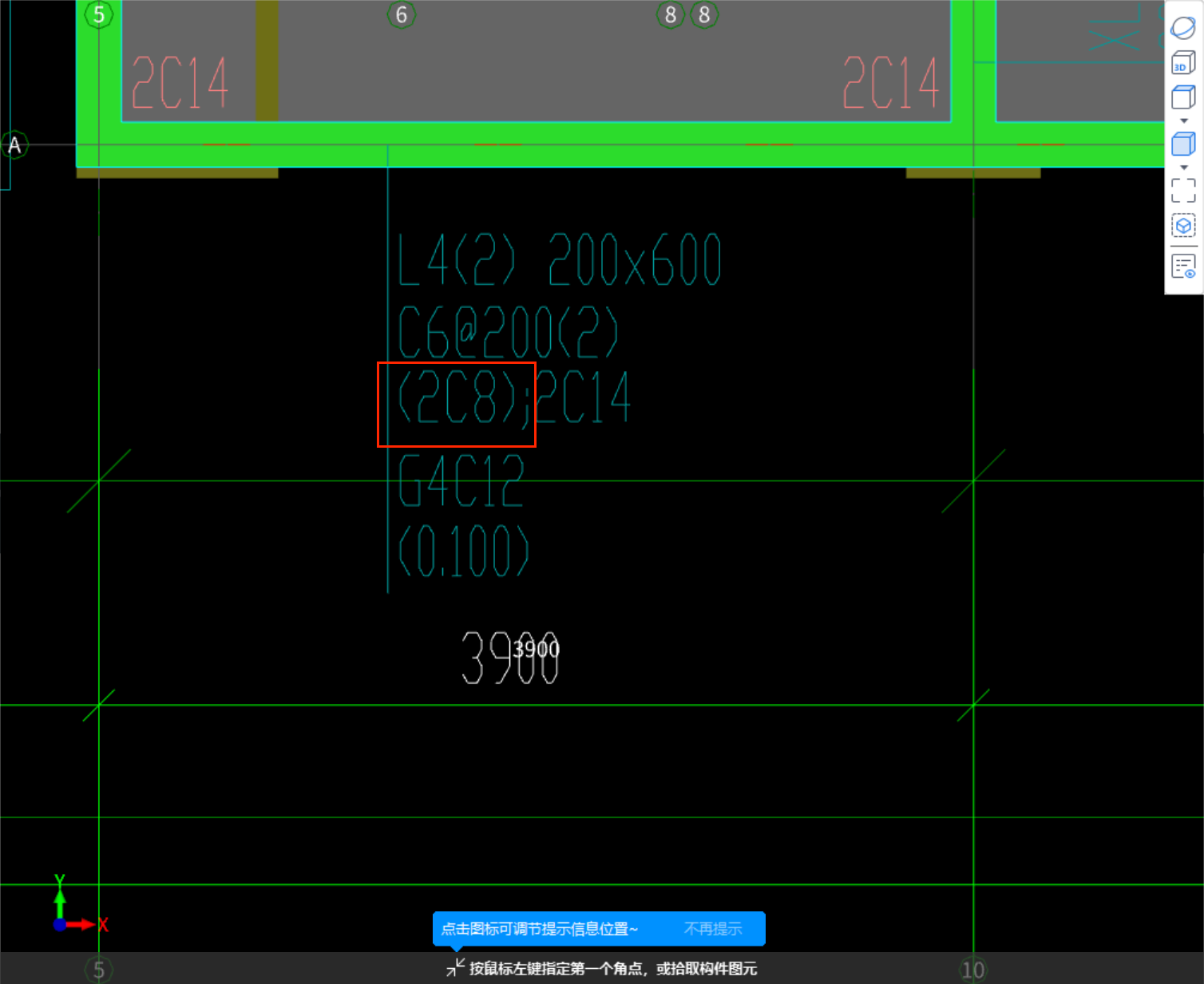
Task: Click the red '2C14' label at right
Action: tap(891, 82)
